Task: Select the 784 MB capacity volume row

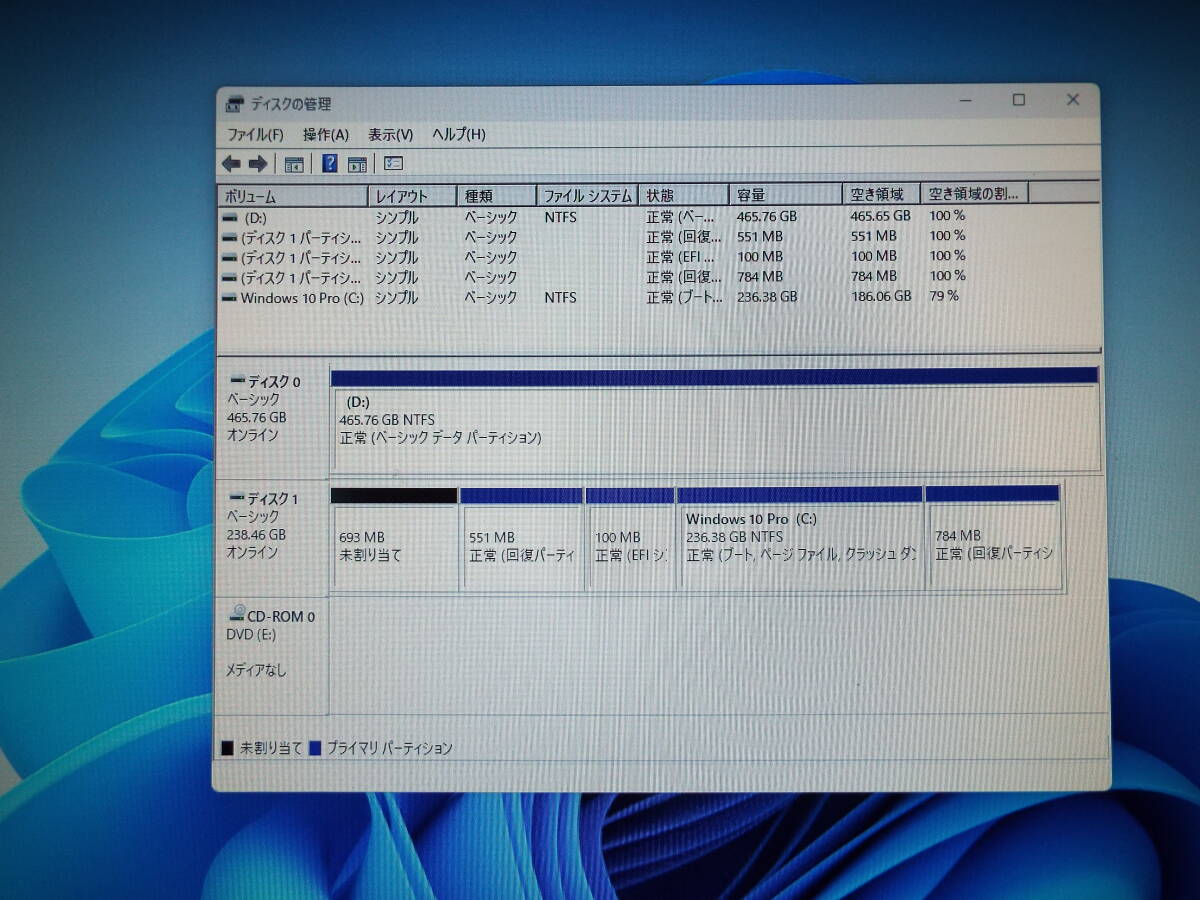Action: [658, 277]
